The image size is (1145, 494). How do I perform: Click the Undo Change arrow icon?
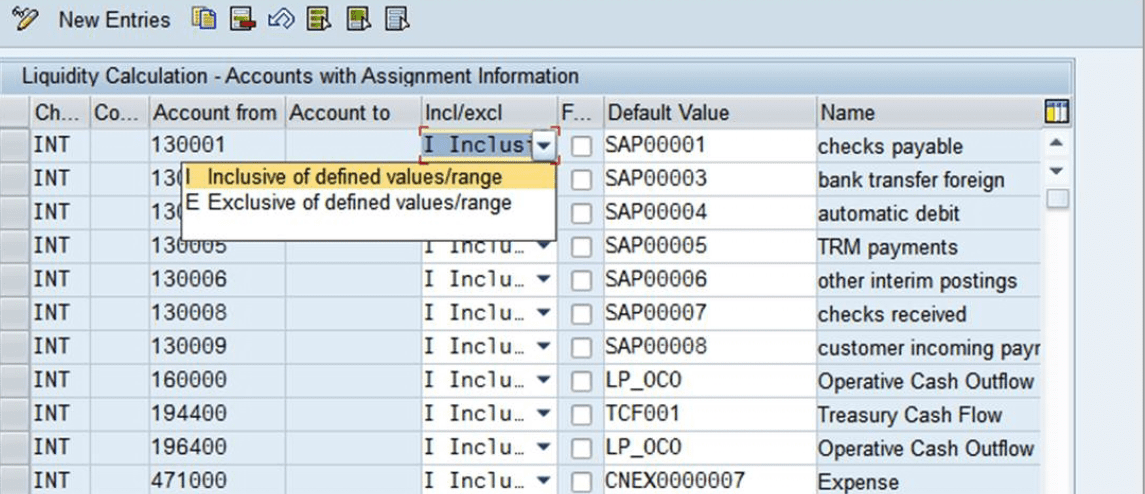280,19
